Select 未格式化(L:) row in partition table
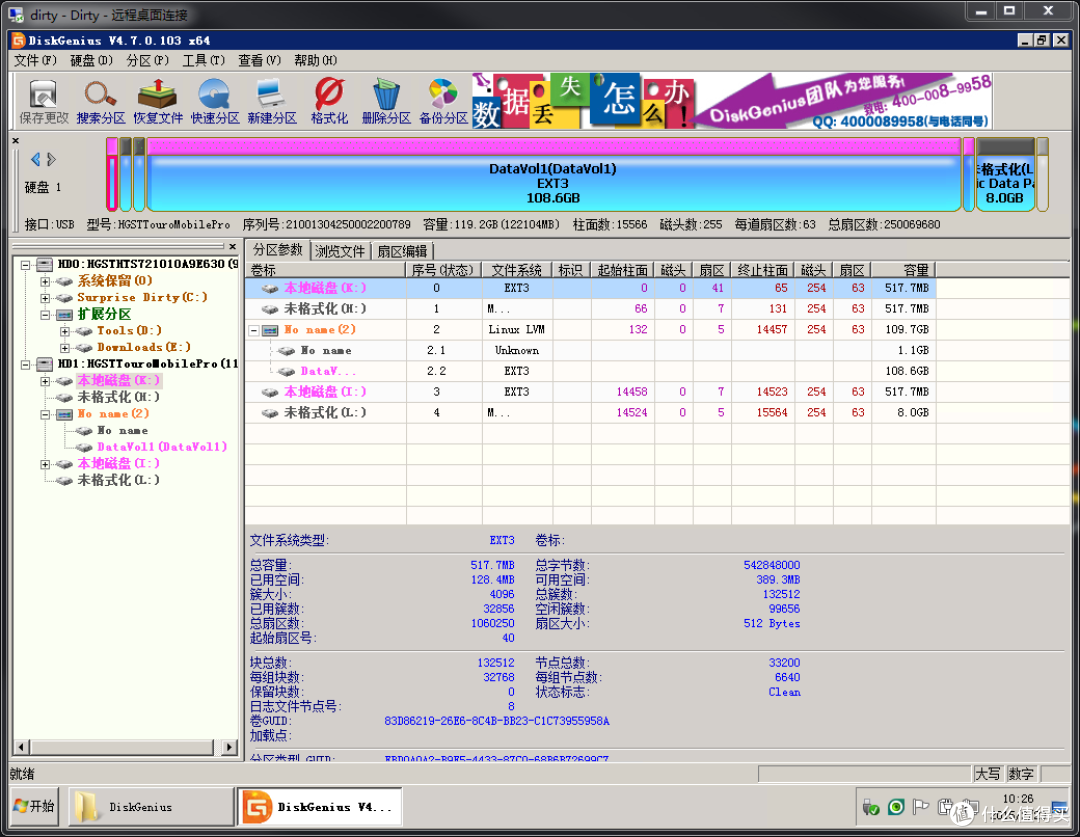 coord(590,412)
